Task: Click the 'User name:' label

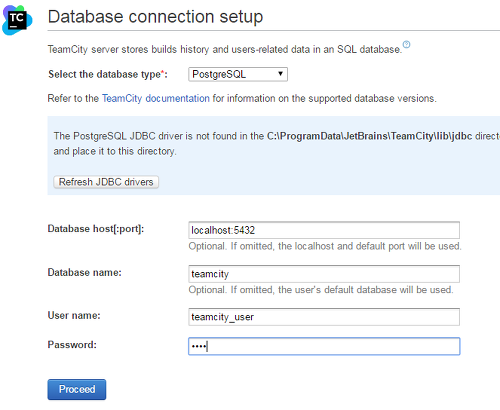Action: pyautogui.click(x=74, y=315)
